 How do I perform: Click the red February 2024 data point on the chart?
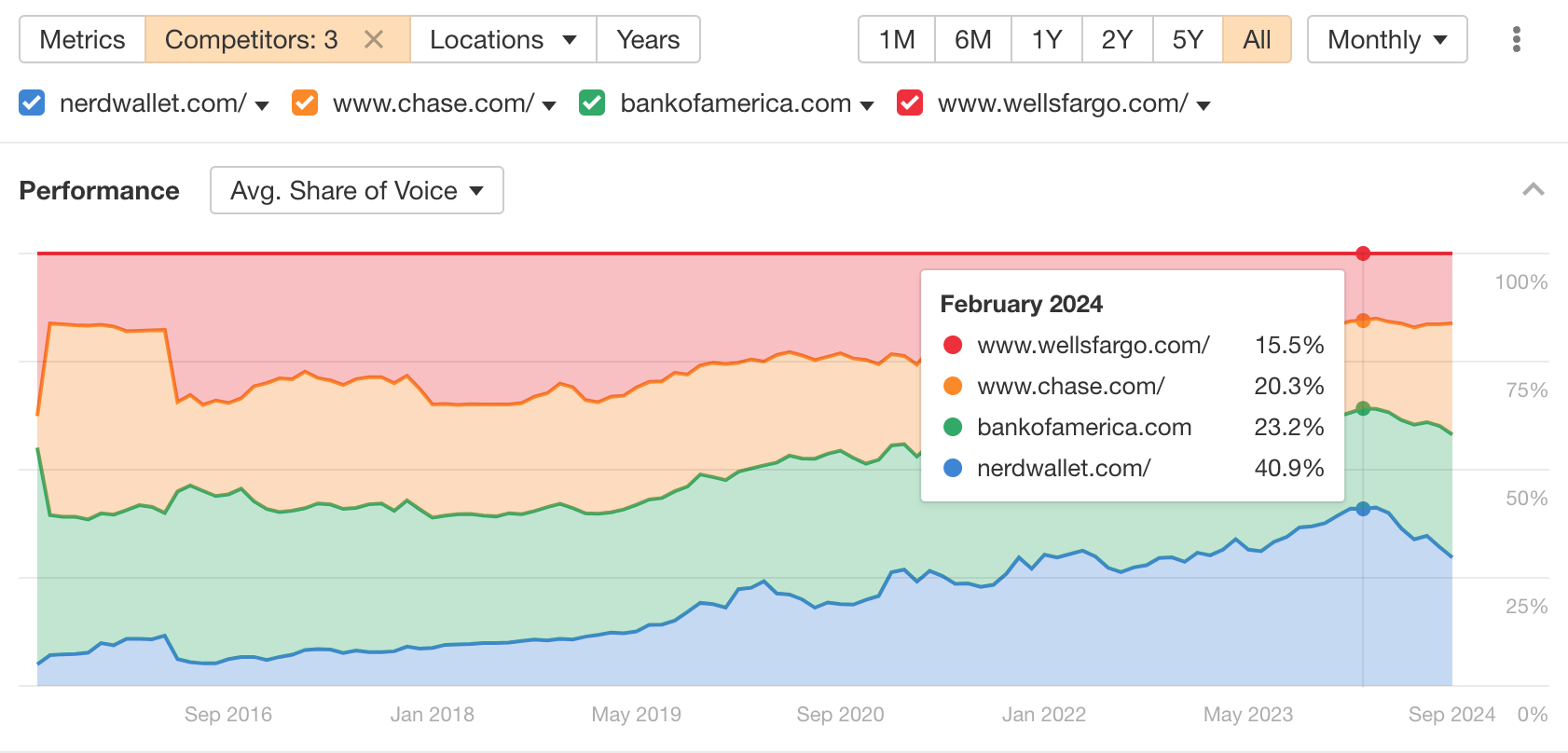tap(1363, 252)
